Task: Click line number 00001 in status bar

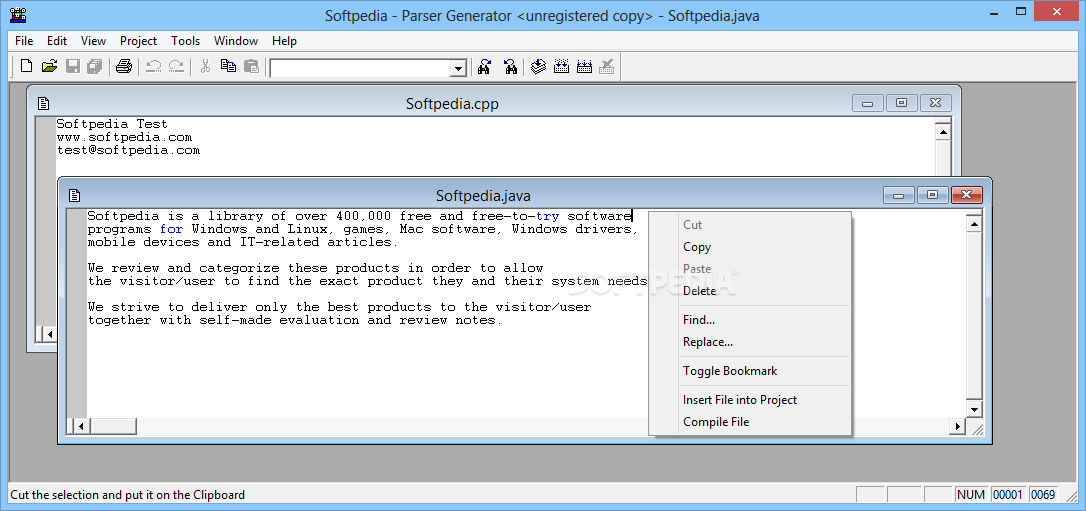Action: pyautogui.click(x=1008, y=494)
